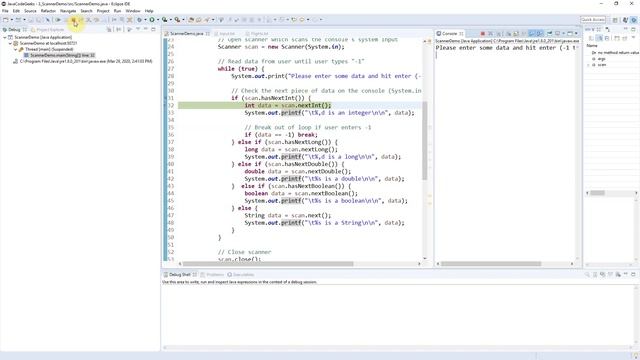Click the New toolbar icon
Image resolution: width=640 pixels, height=360 pixels.
click(6, 20)
